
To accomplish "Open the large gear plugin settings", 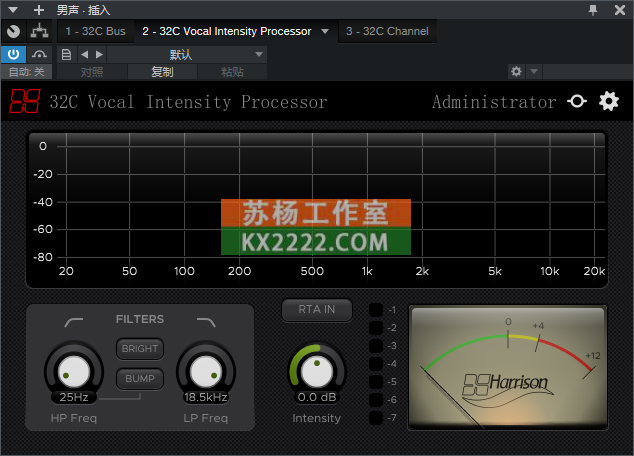I will 609,101.
